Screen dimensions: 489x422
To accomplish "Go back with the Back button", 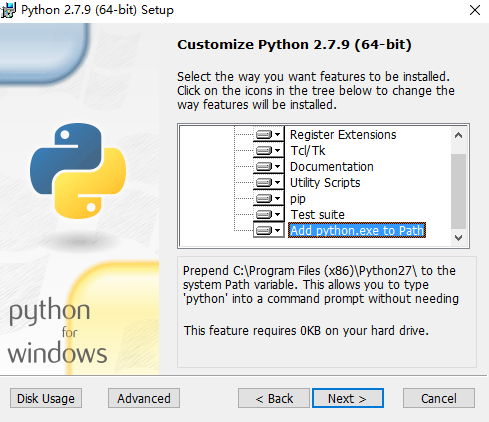I will 274,398.
